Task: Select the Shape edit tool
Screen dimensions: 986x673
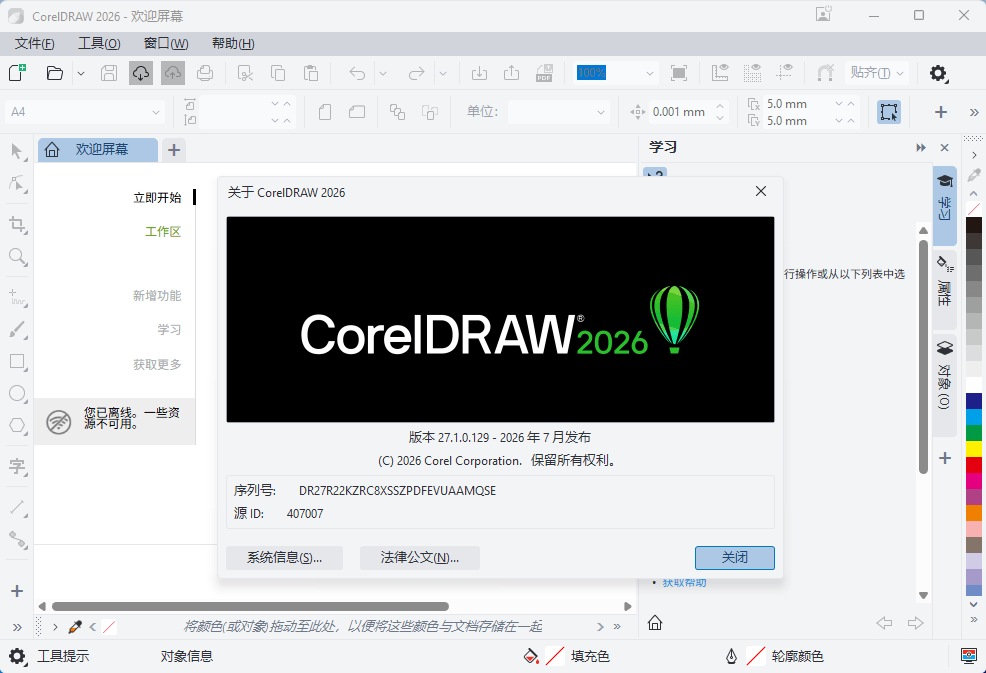Action: pos(18,184)
